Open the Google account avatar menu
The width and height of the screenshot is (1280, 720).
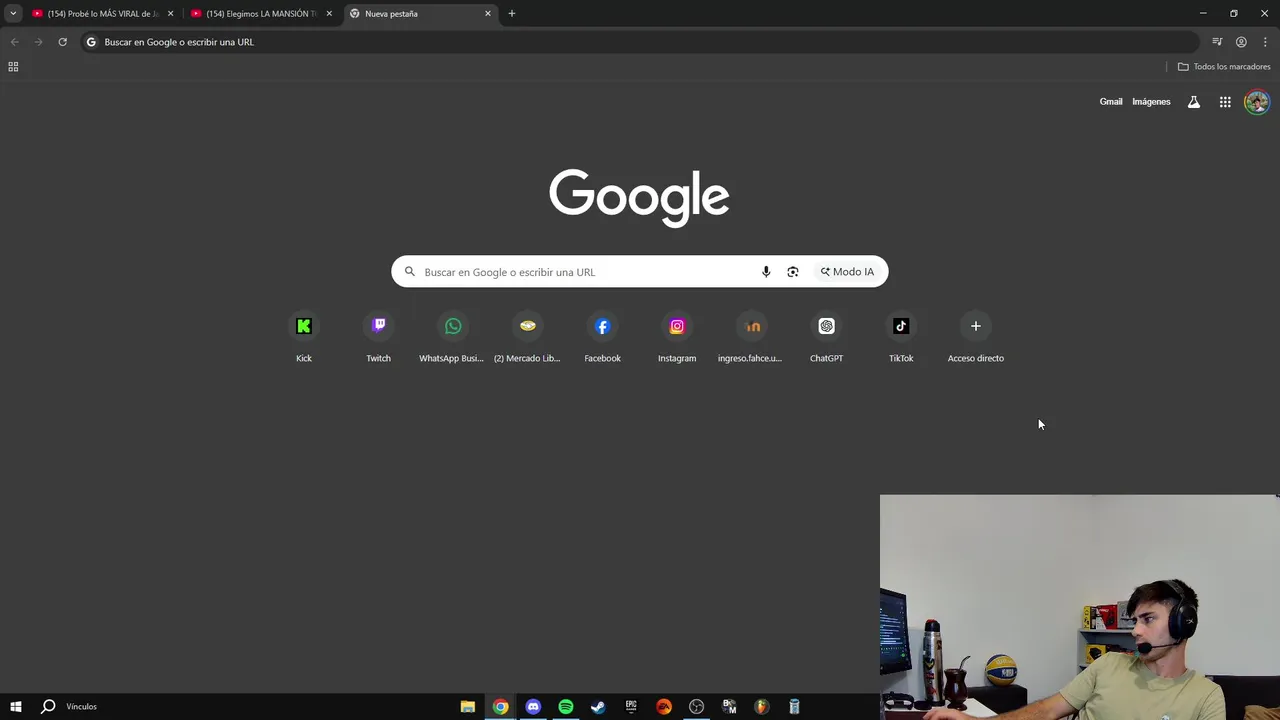tap(1257, 102)
